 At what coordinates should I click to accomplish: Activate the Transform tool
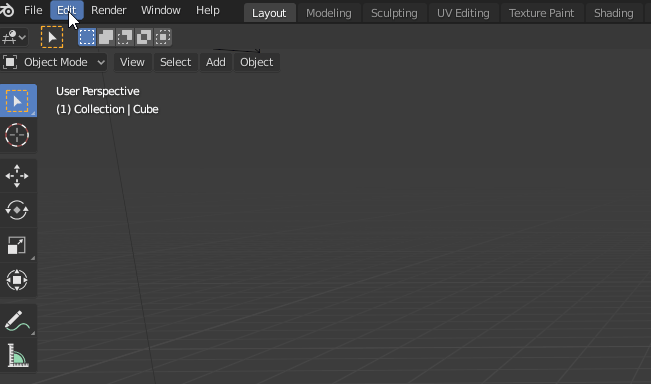pyautogui.click(x=18, y=280)
